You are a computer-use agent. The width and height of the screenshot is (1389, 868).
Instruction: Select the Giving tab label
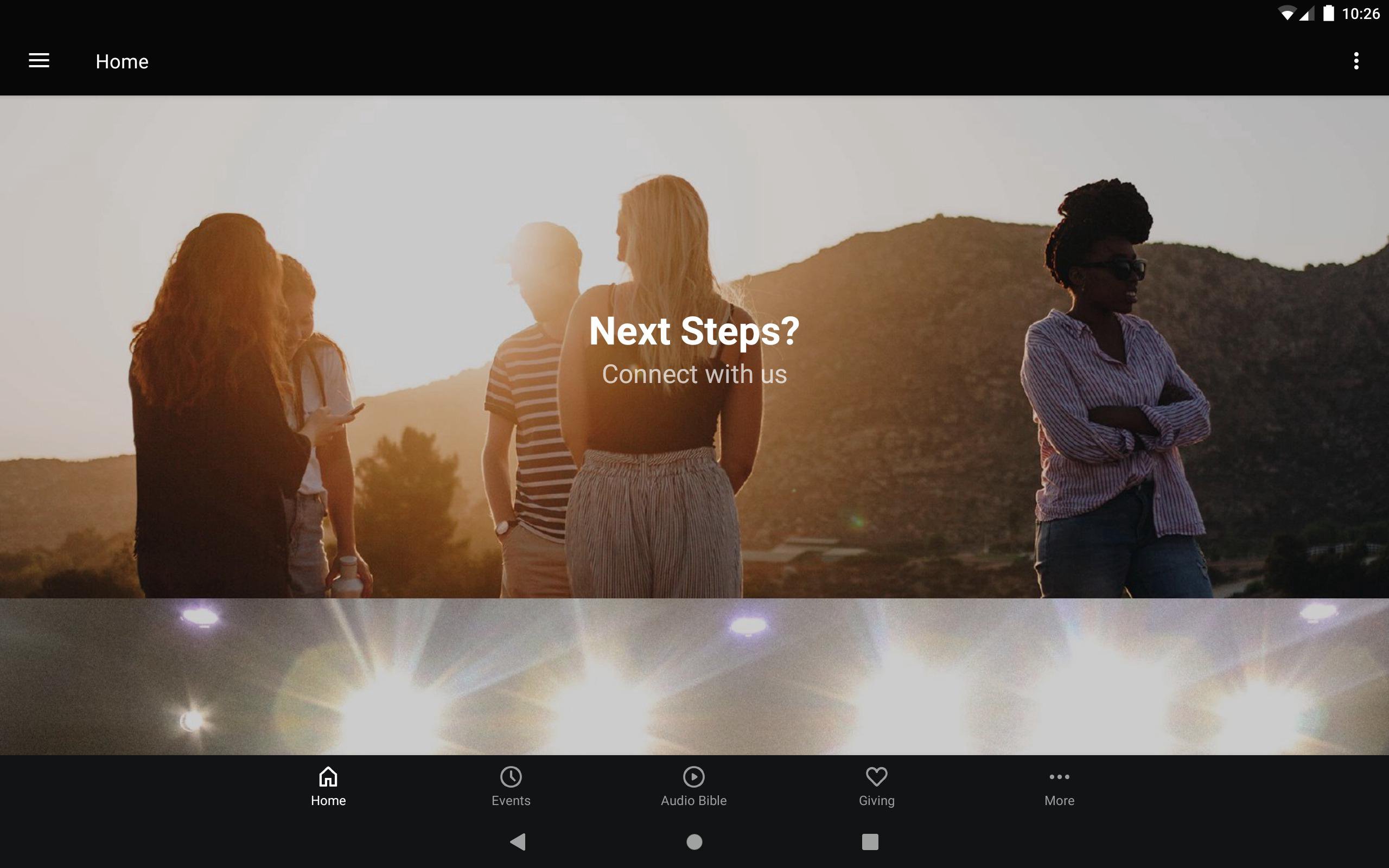coord(876,801)
